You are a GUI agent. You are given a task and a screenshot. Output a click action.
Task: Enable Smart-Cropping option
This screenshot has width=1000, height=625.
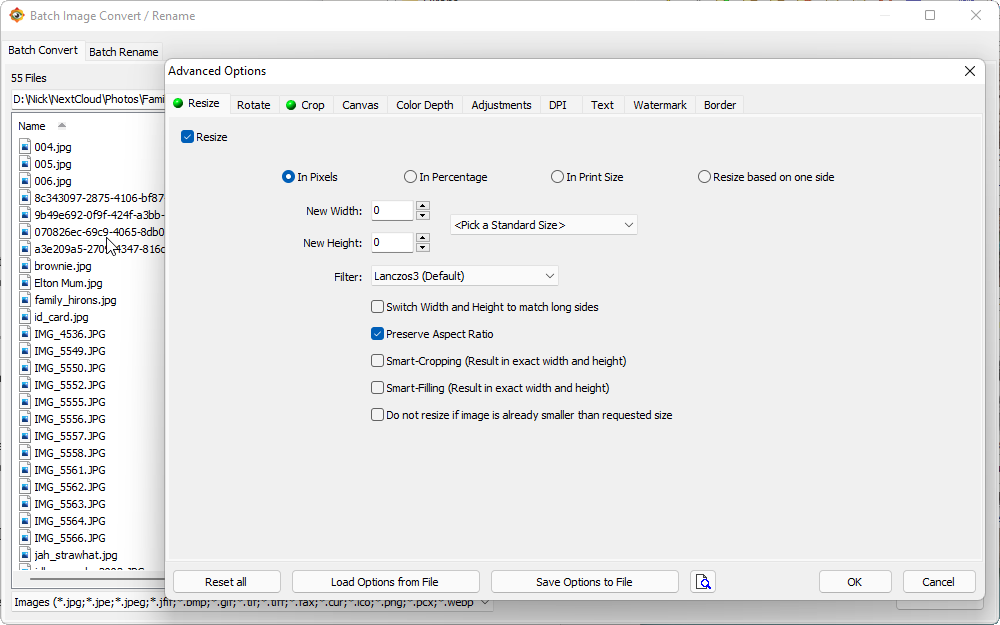pyautogui.click(x=377, y=361)
